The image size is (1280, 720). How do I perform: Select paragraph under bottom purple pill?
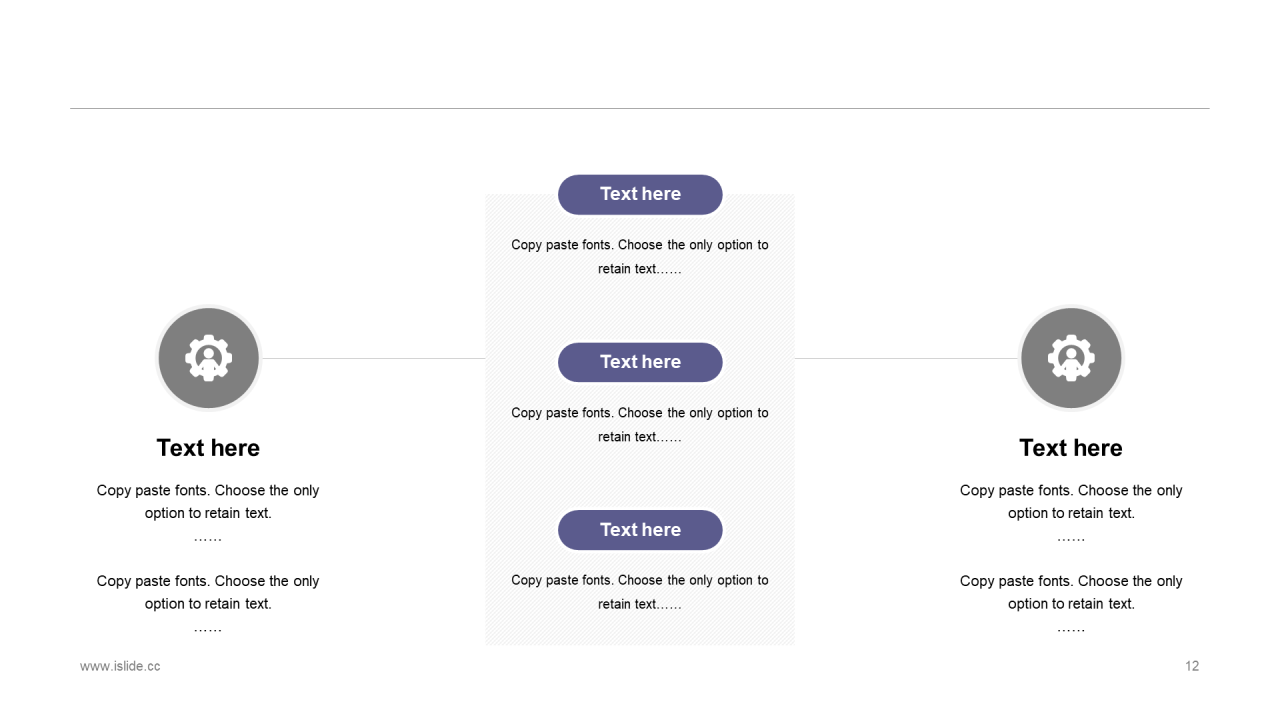click(640, 592)
